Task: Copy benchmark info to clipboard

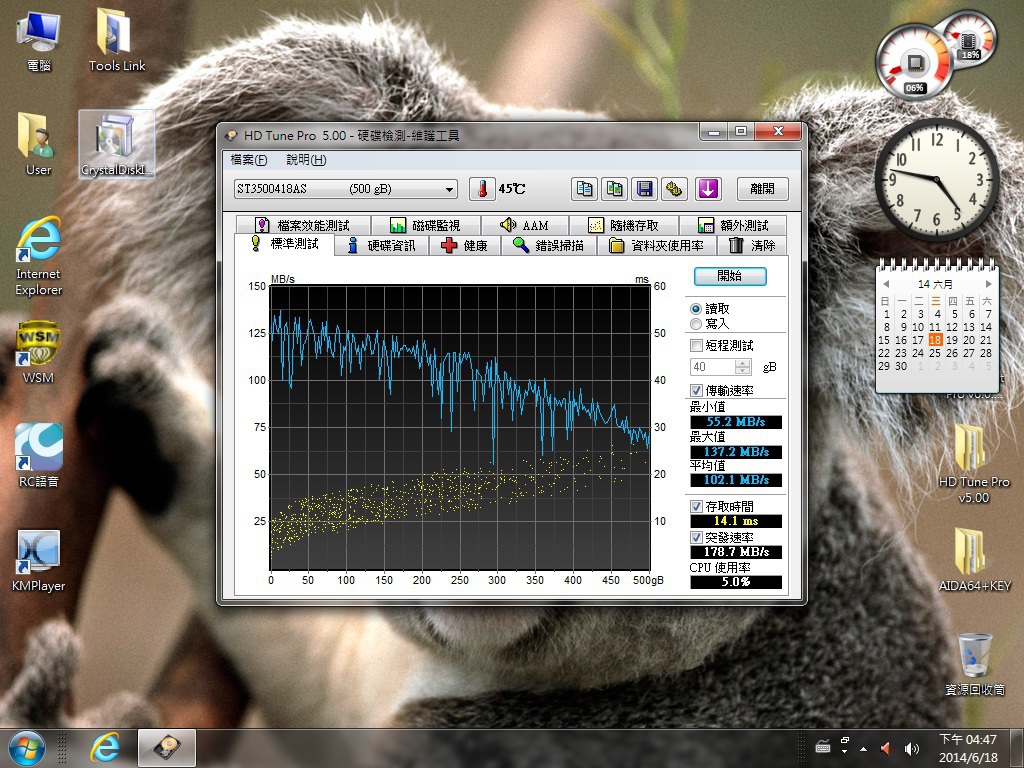Action: (x=584, y=189)
